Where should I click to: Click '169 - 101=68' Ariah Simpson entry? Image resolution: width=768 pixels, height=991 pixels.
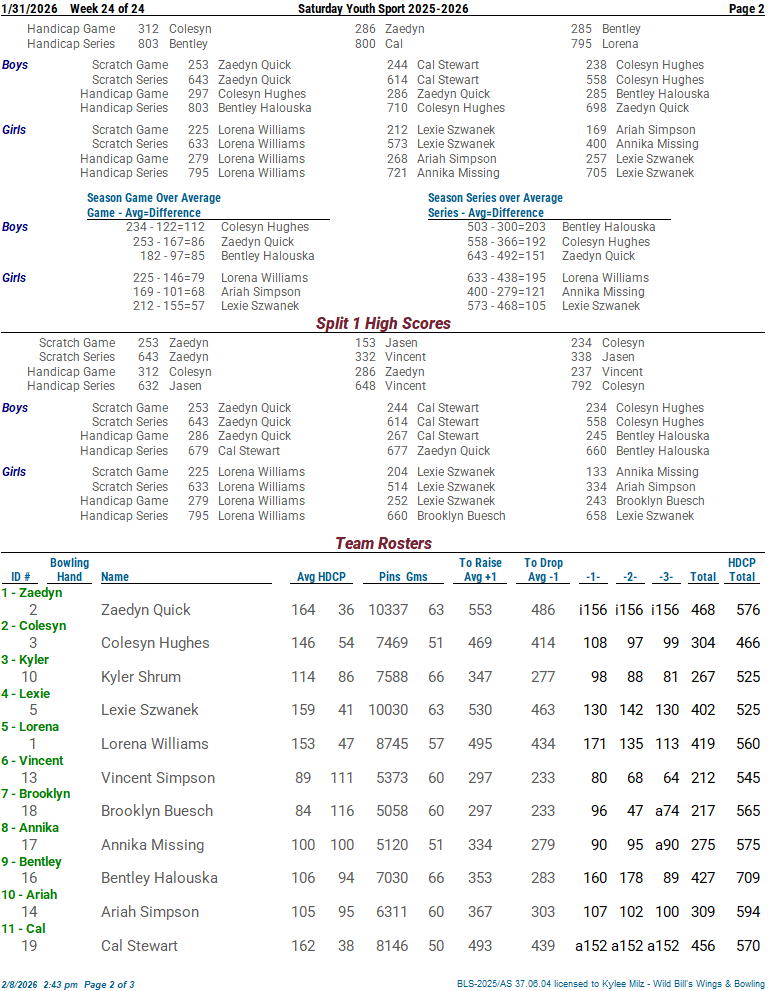pos(217,292)
